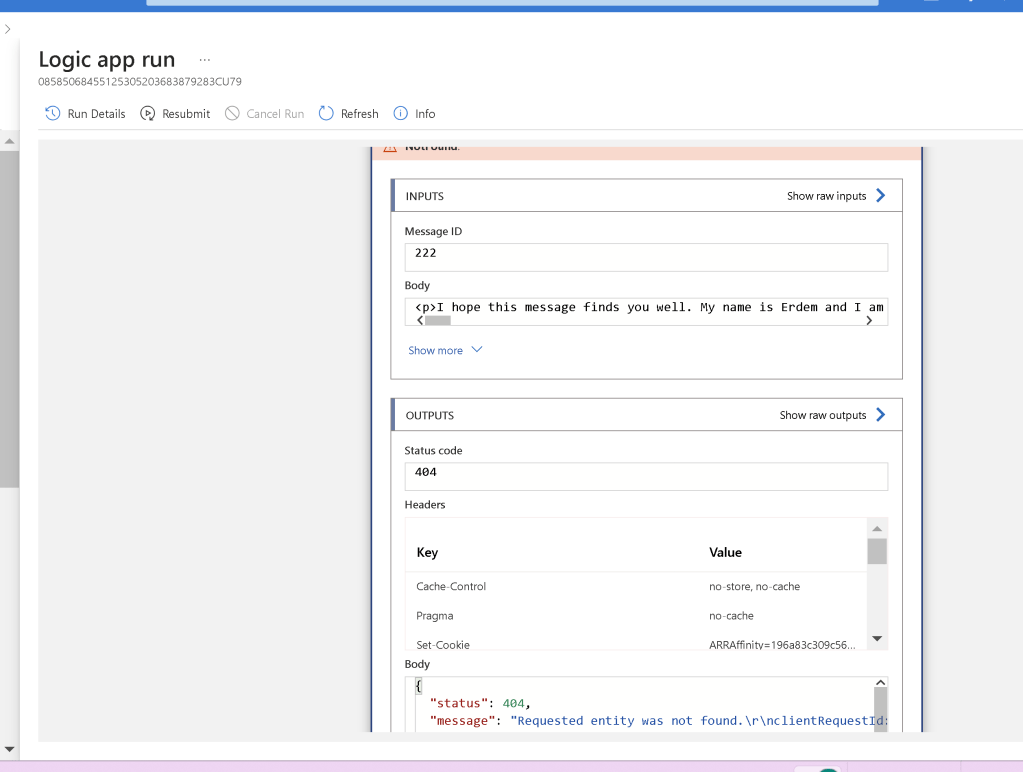The image size is (1023, 772).
Task: Click the page scroll up arrow at left
Action: (9, 142)
